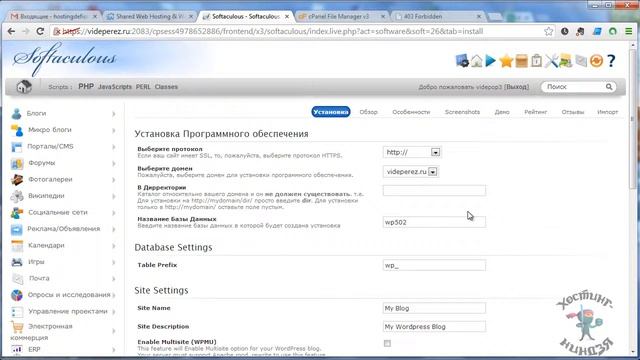
Task: Click the Фотогалереи category icon
Action: tap(17, 180)
